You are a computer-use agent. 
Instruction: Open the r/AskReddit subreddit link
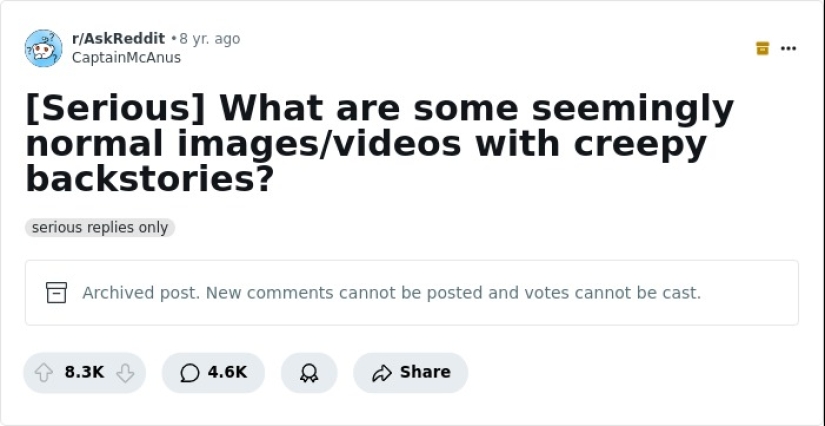pos(118,39)
